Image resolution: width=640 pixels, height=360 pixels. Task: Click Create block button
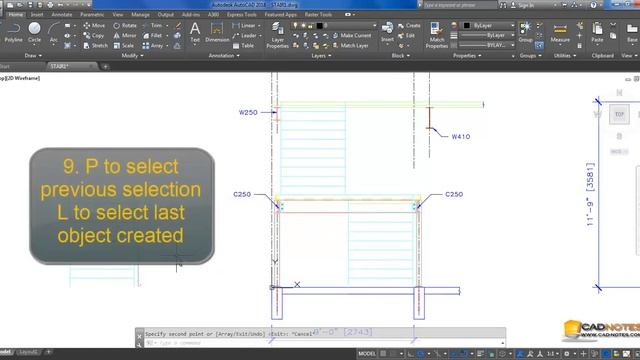click(409, 25)
